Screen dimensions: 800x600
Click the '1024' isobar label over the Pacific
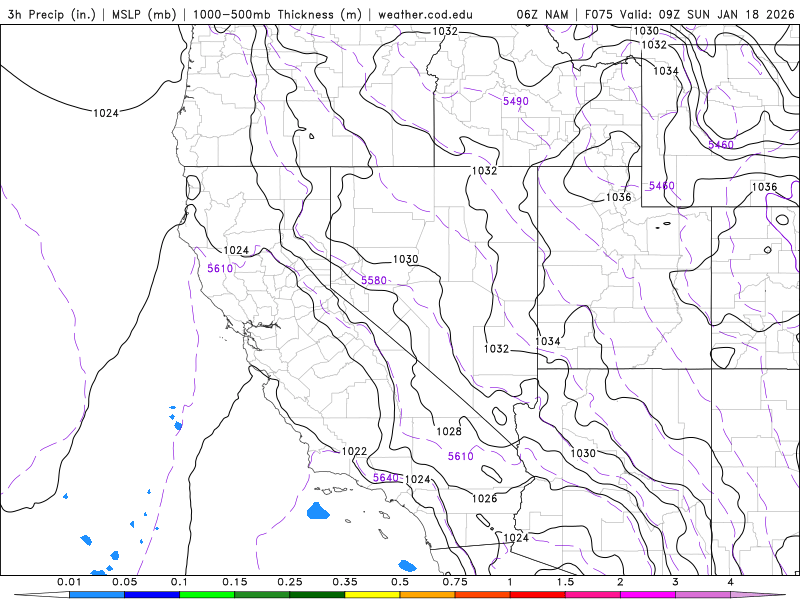point(106,113)
